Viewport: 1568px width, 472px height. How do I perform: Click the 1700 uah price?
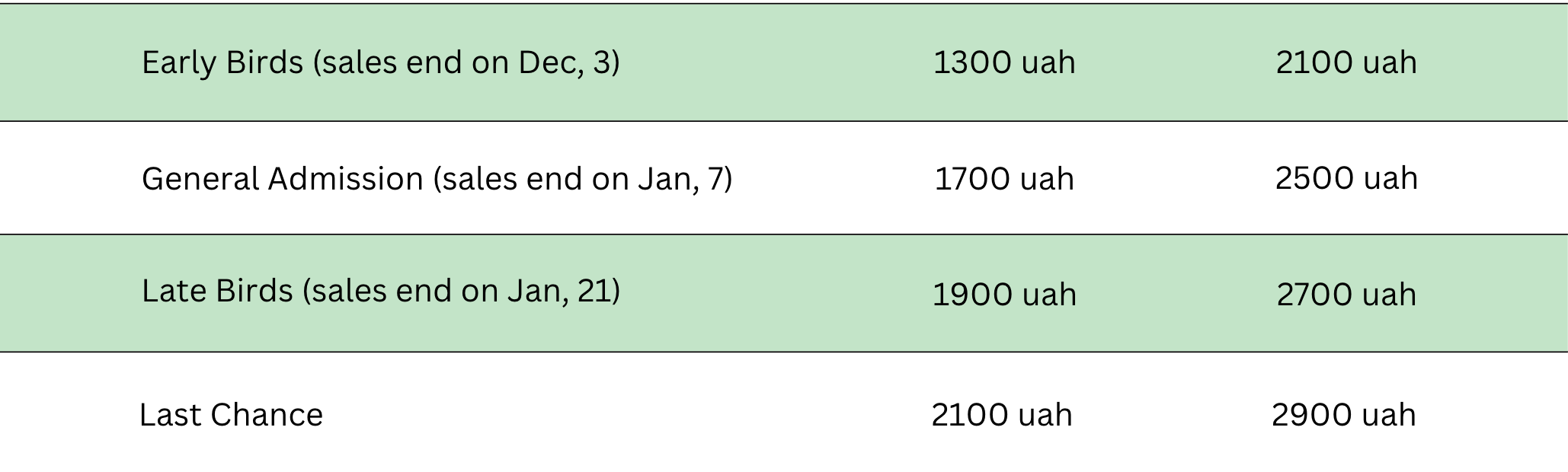point(1003,179)
